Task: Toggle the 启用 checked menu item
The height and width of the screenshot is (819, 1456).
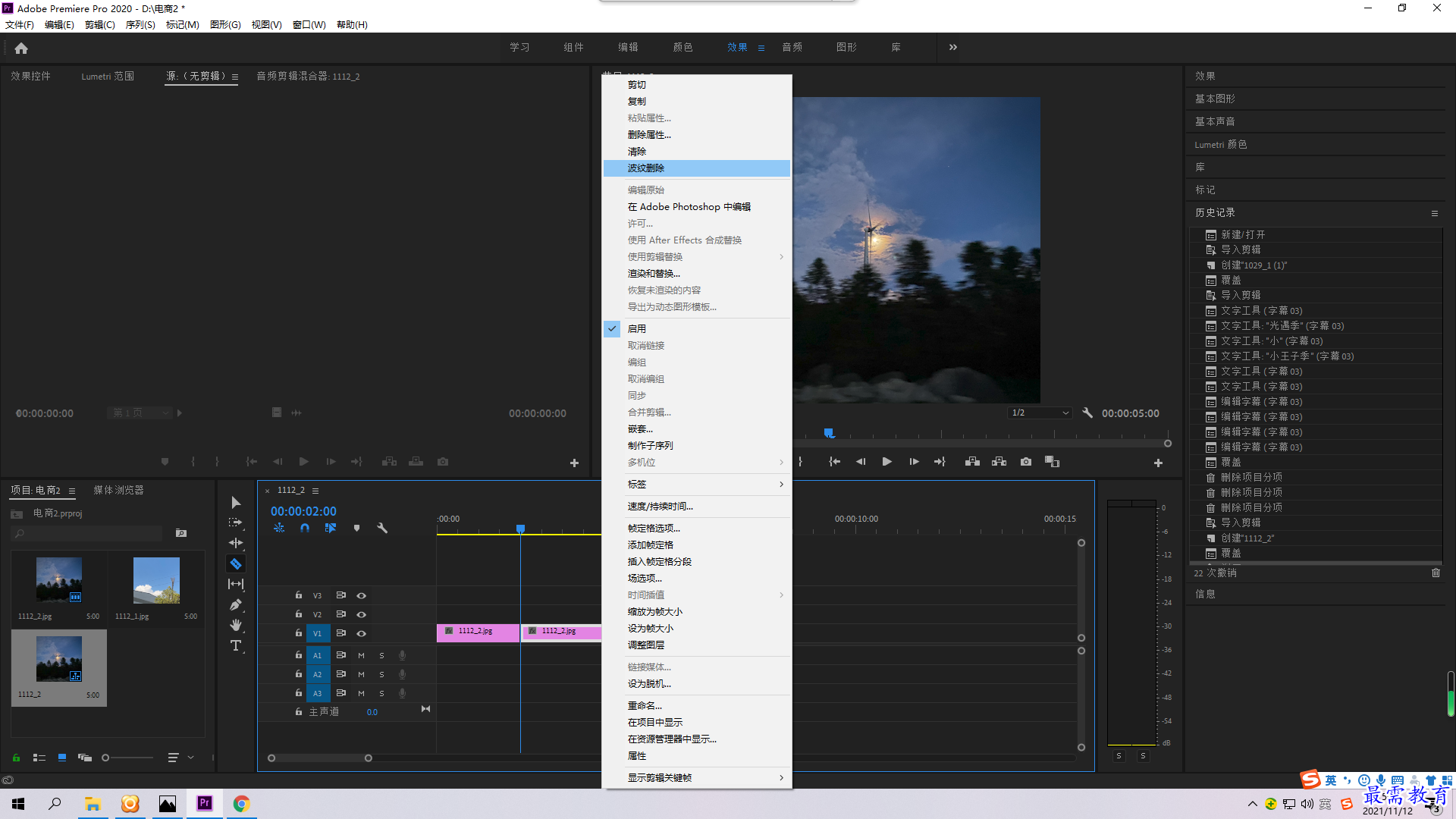Action: [x=696, y=328]
